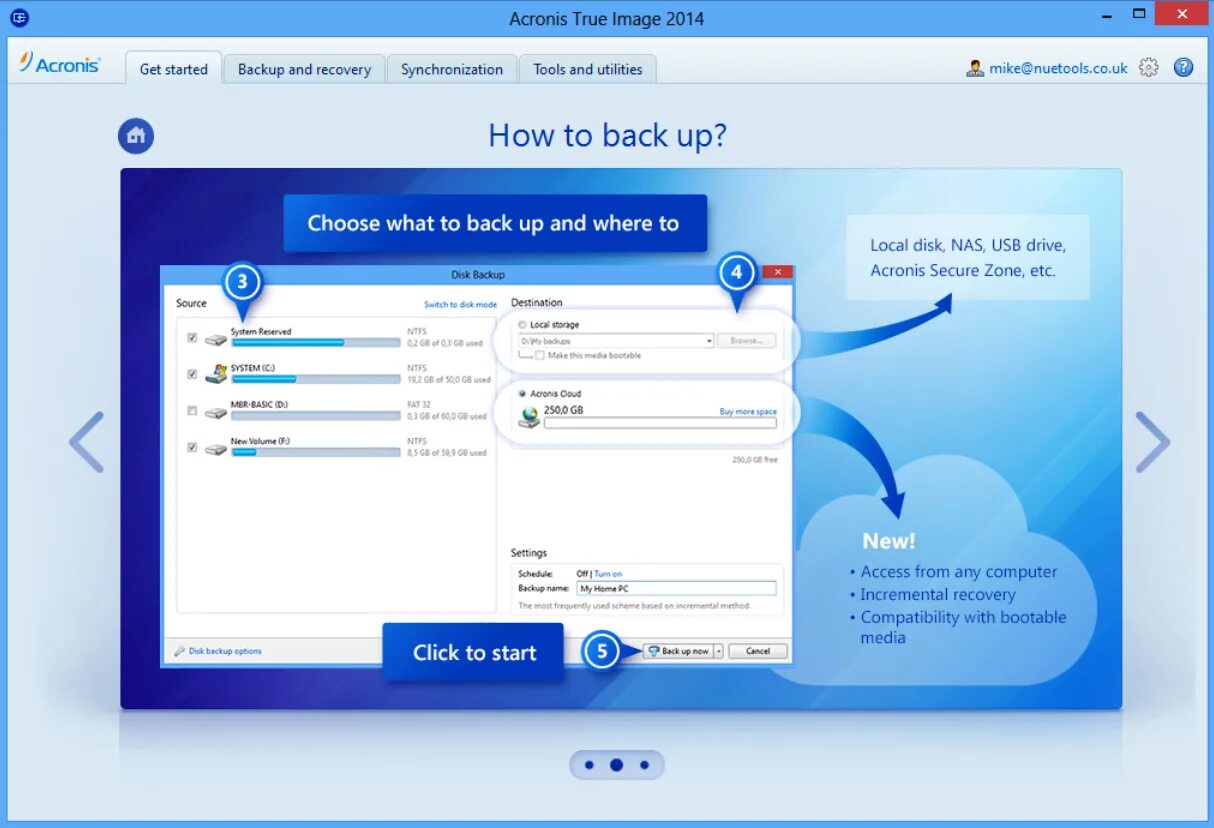
Task: Enable Make this media bootable checkbox
Action: click(540, 356)
